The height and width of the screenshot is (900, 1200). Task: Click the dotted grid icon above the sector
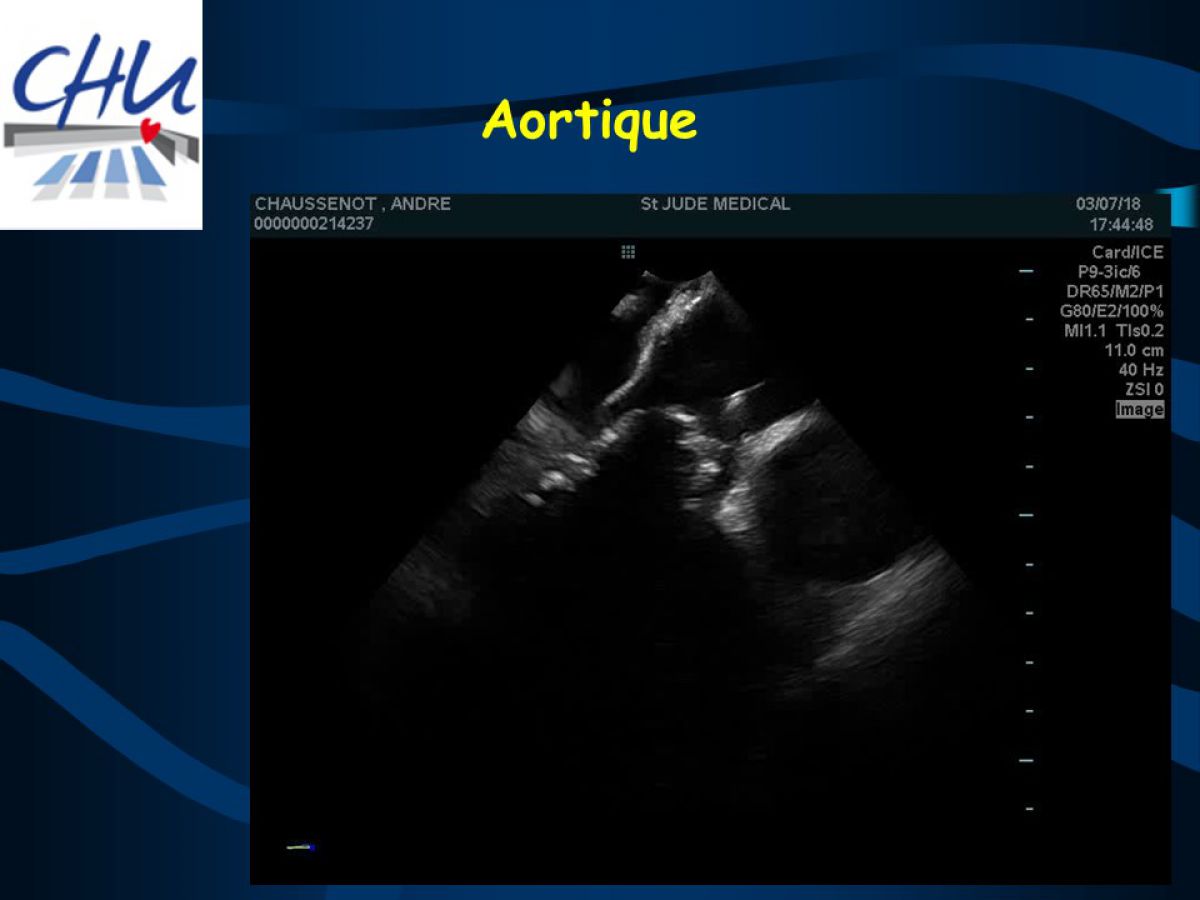(x=628, y=252)
